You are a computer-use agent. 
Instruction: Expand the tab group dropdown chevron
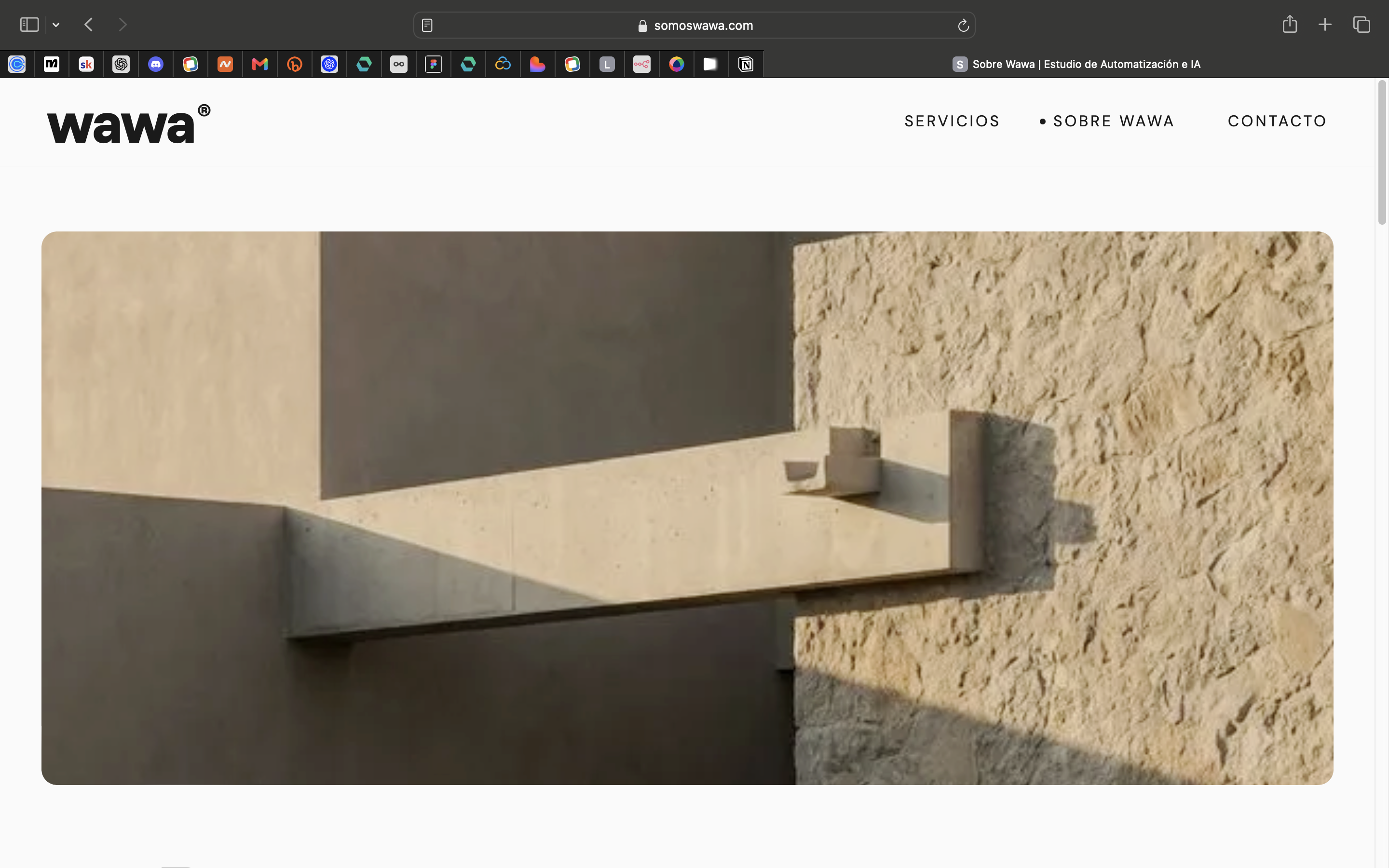tap(55, 25)
